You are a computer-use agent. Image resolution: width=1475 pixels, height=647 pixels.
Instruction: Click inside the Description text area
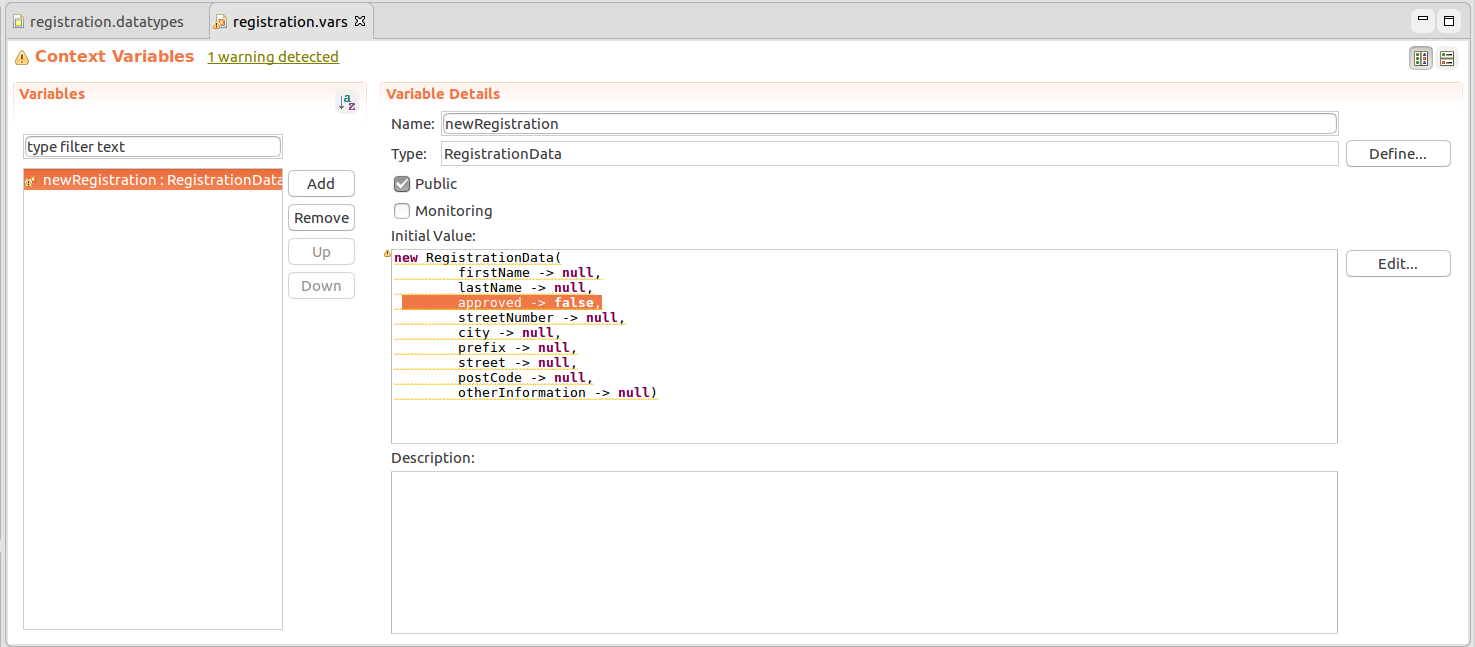point(864,552)
